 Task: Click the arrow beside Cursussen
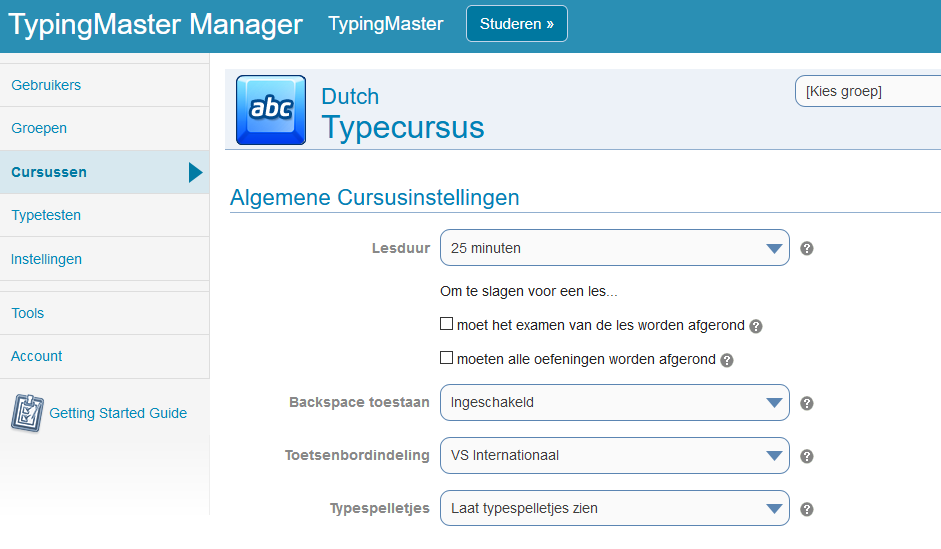[196, 172]
